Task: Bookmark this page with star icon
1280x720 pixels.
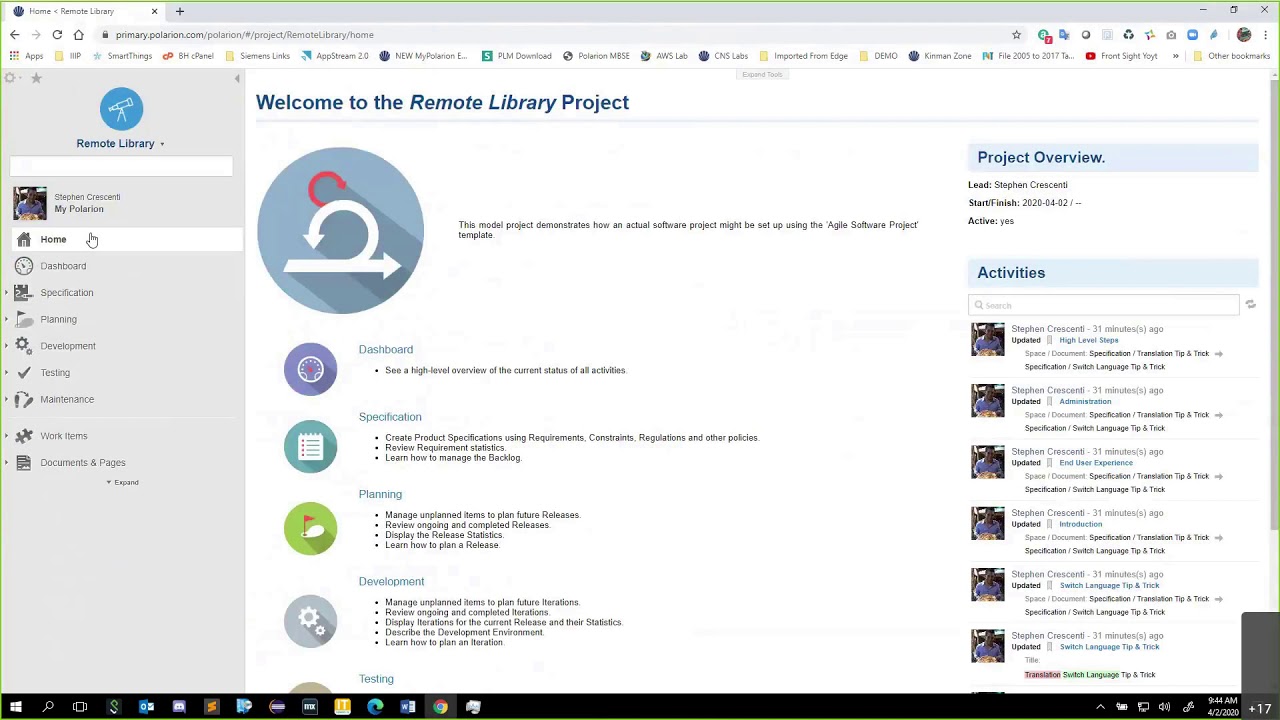Action: click(x=1016, y=35)
